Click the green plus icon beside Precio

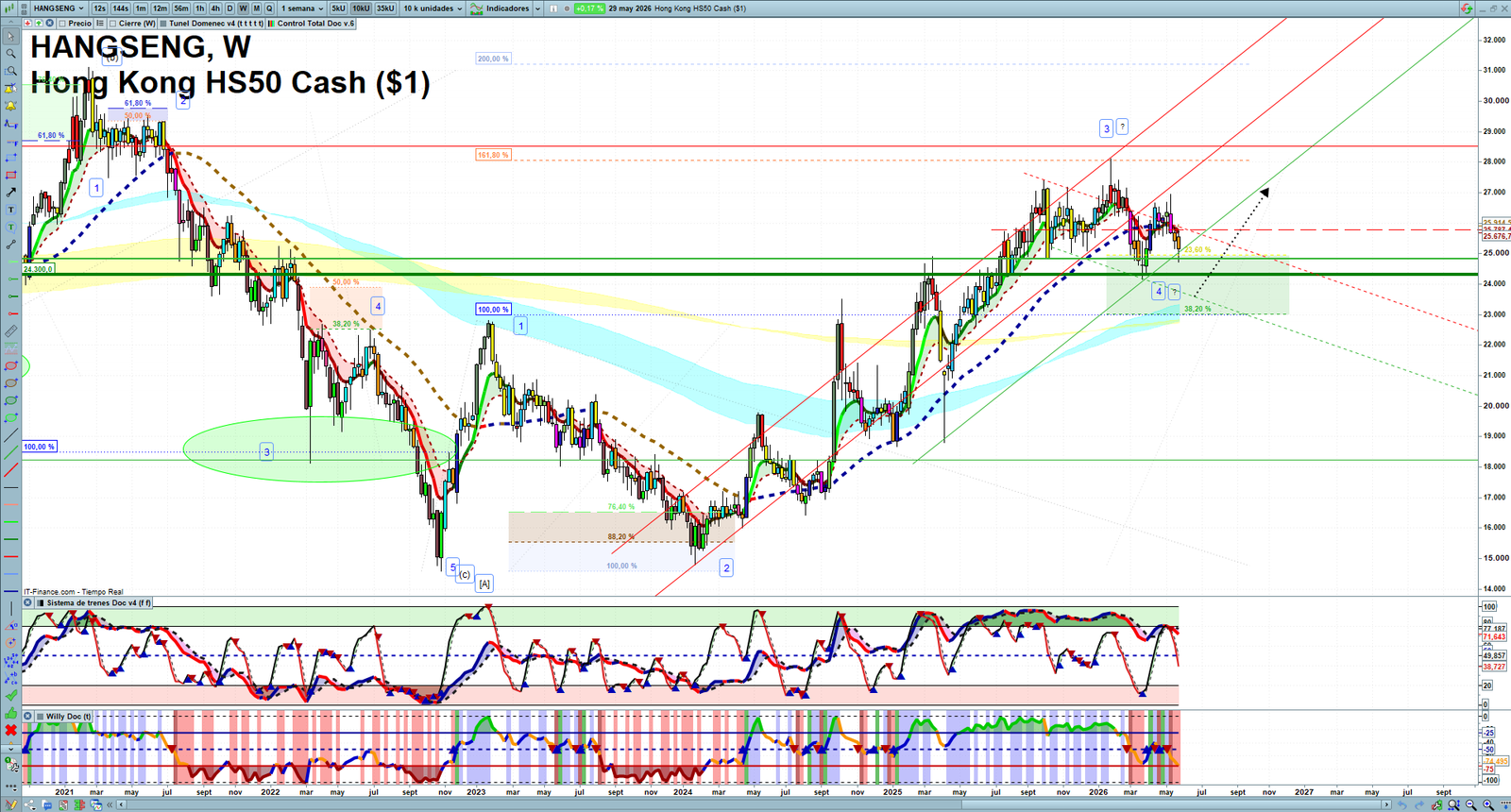(x=39, y=23)
